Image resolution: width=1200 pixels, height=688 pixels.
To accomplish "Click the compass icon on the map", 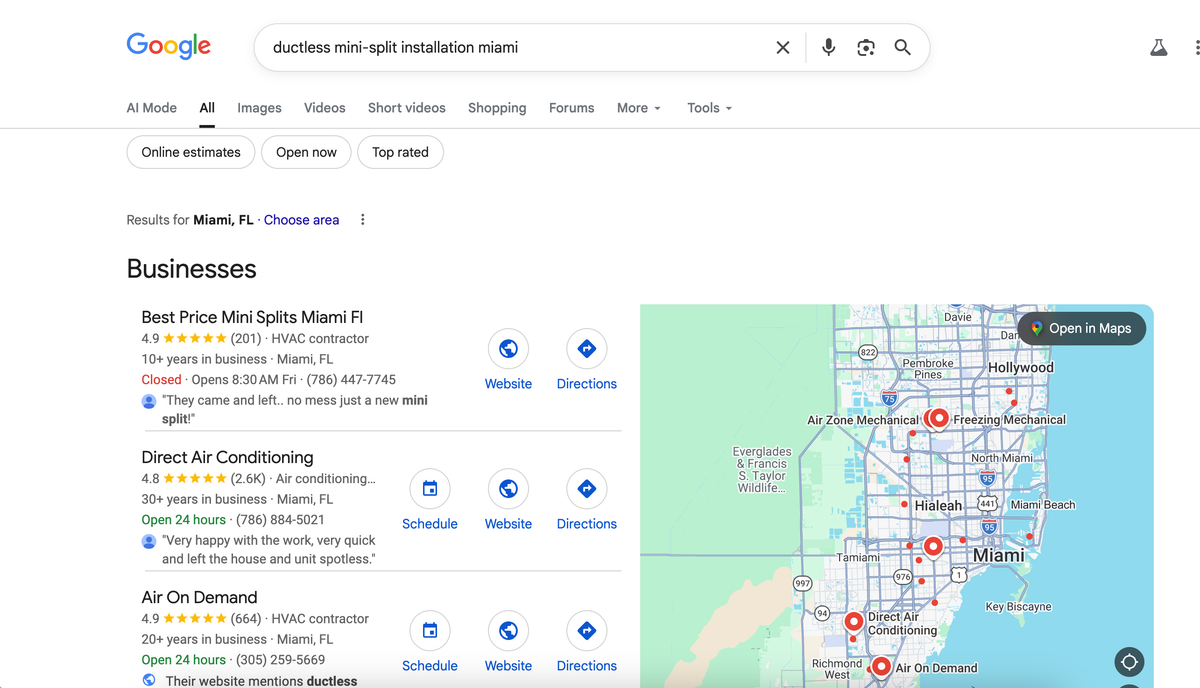I will click(x=1129, y=661).
